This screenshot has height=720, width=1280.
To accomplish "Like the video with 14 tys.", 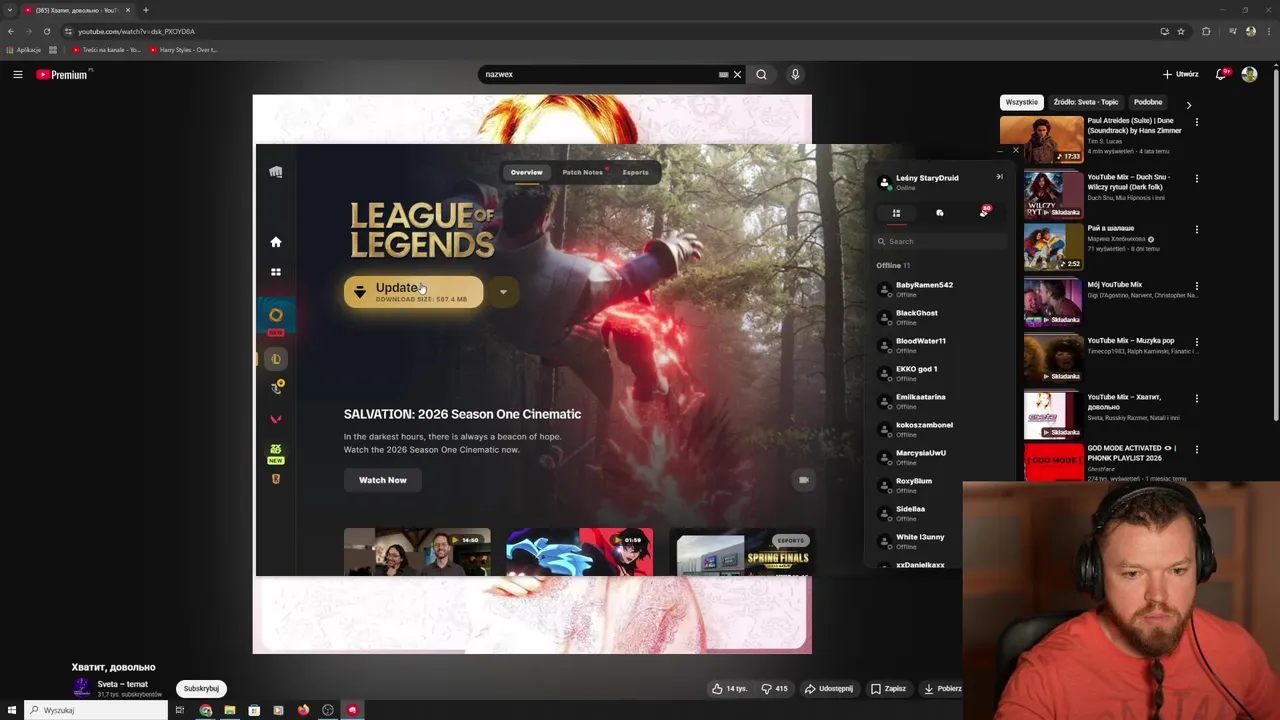I will pyautogui.click(x=729, y=688).
